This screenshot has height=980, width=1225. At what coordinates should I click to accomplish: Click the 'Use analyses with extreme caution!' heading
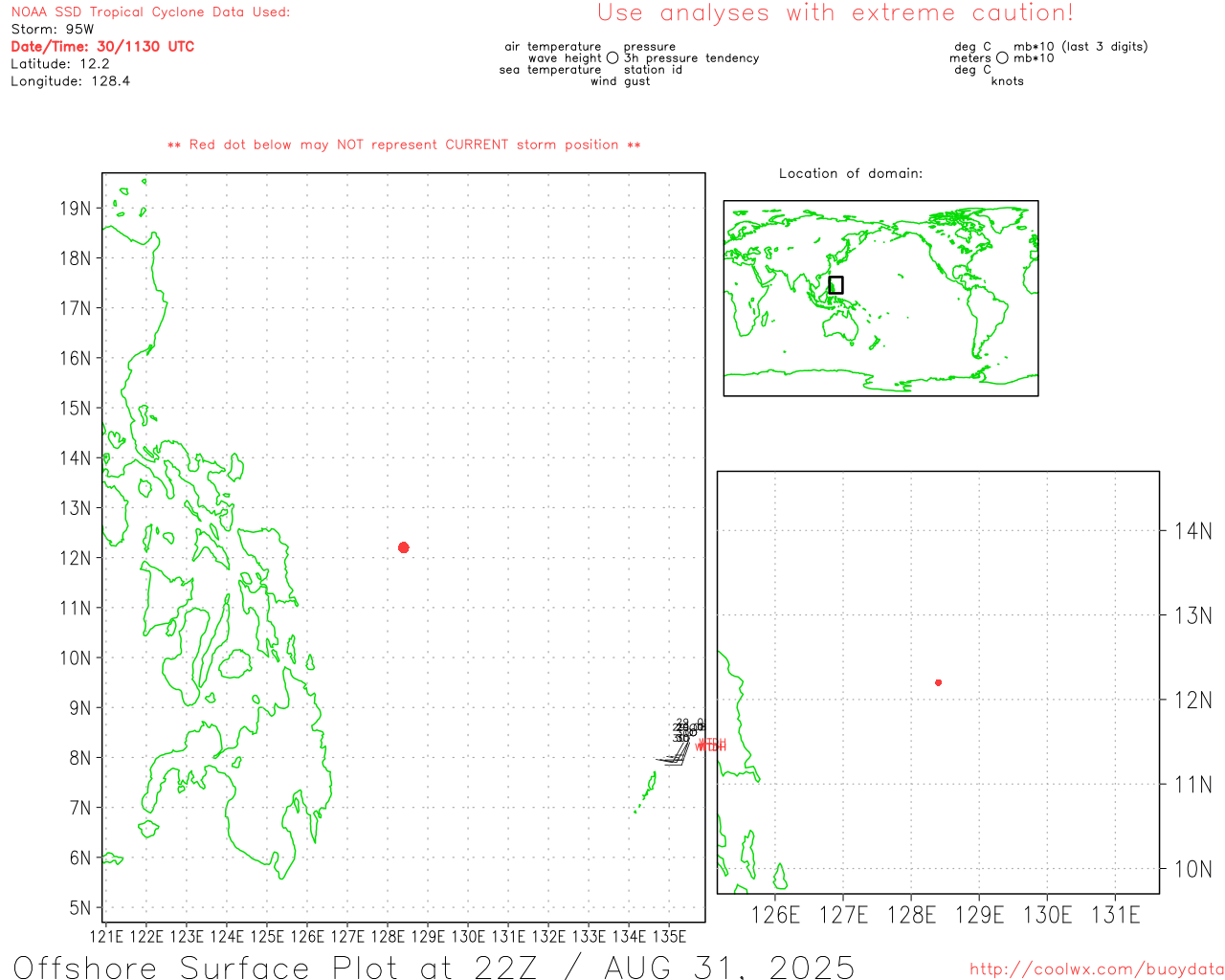(835, 13)
